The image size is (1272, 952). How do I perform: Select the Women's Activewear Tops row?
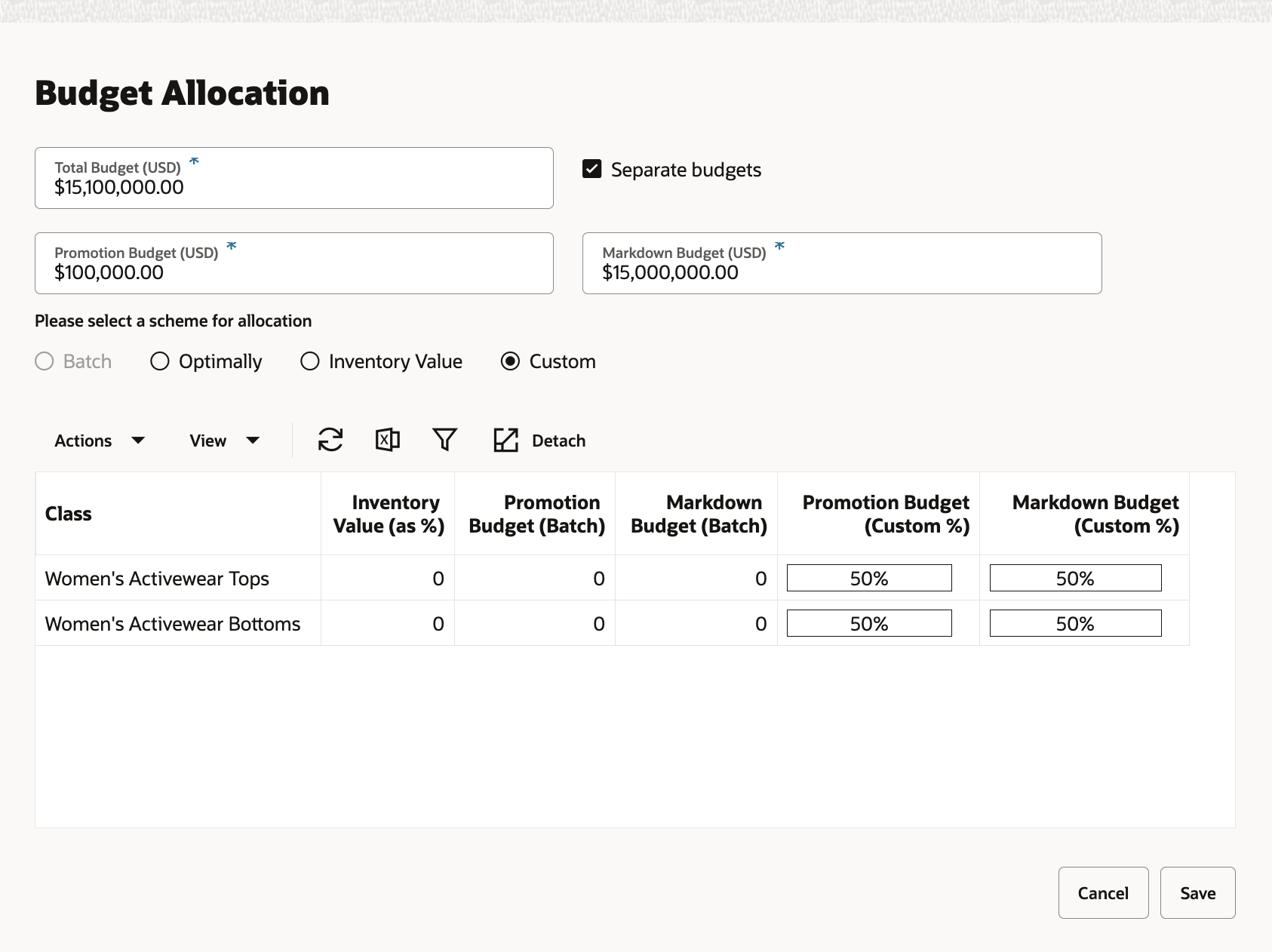pos(157,579)
